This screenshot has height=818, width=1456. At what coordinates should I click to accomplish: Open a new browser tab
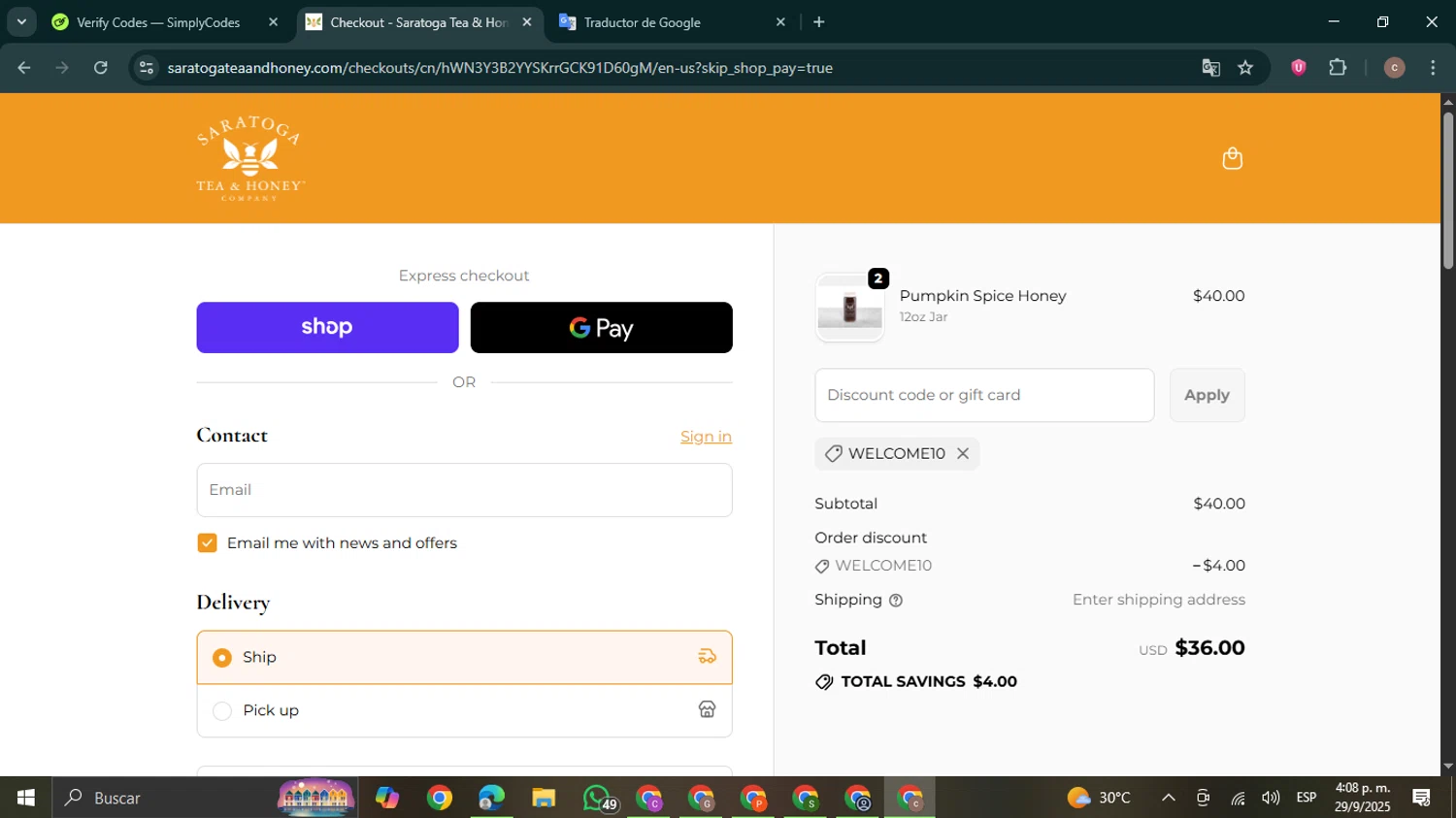coord(819,22)
